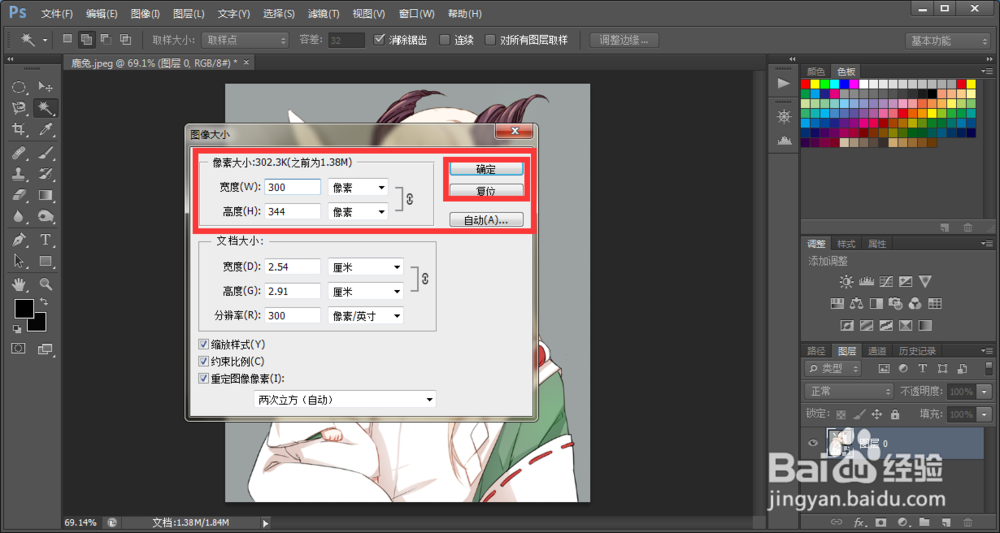Create new group folder in Layers panel
Viewport: 1000px width, 533px height.
(924, 523)
